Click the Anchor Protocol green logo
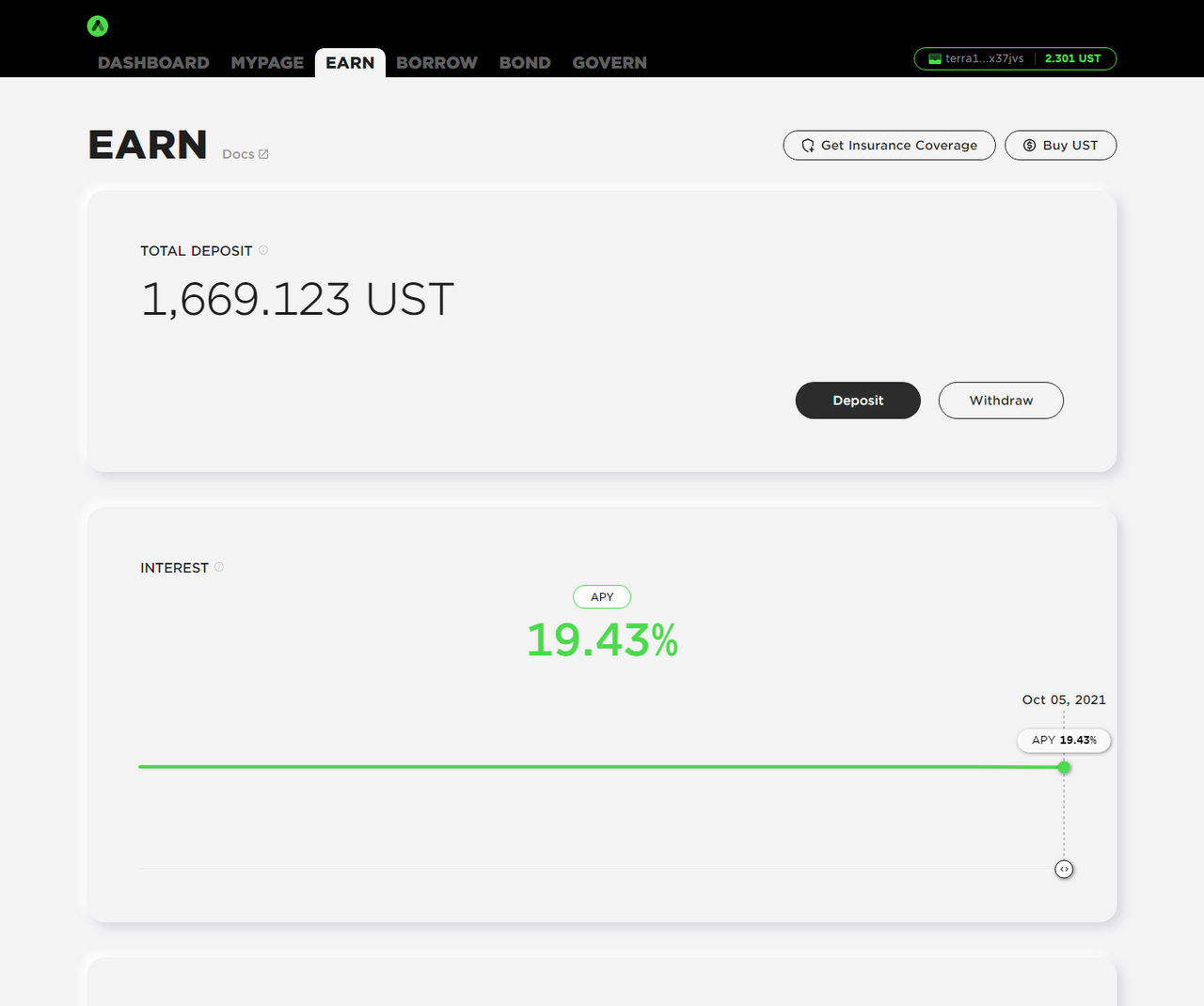1204x1006 pixels. 98,26
